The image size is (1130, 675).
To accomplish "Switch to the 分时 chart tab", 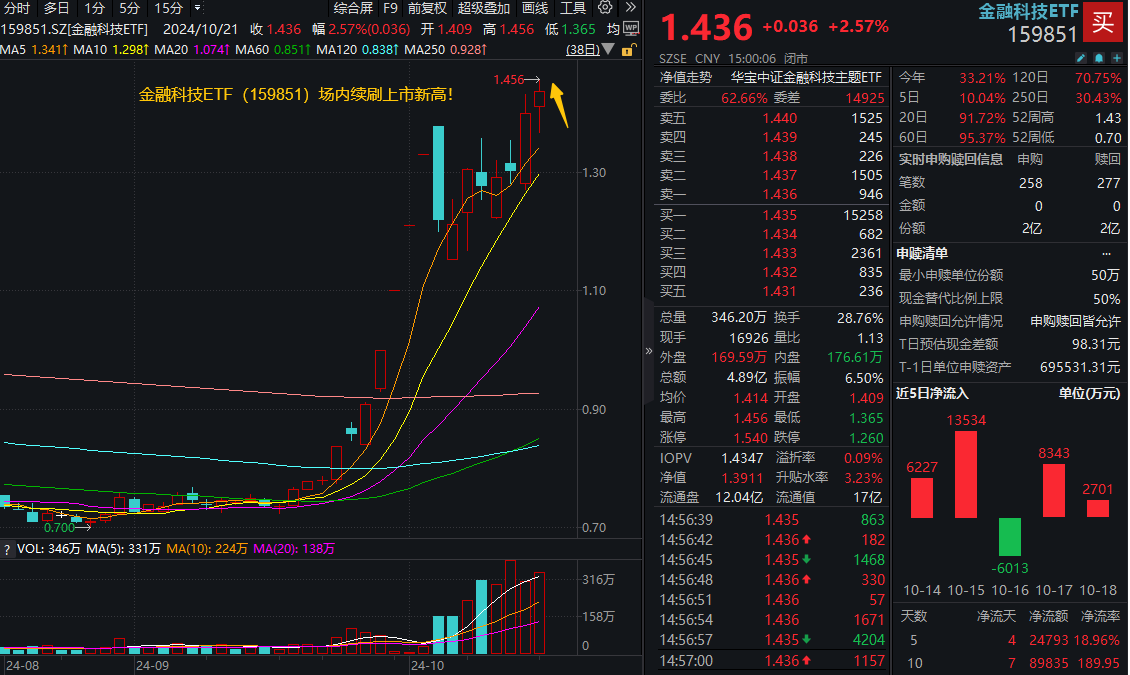I will (x=17, y=8).
